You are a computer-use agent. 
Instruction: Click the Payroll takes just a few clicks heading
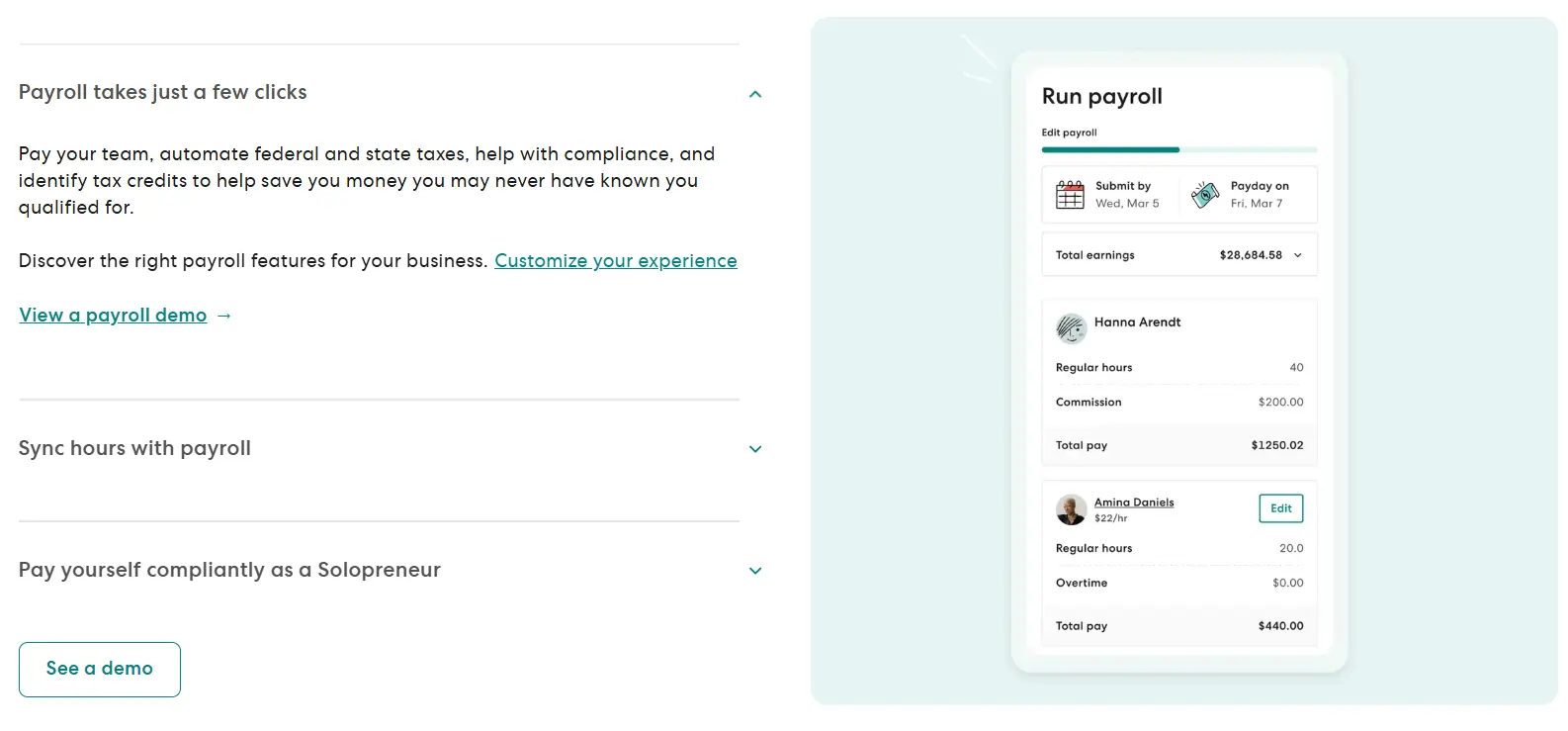163,92
